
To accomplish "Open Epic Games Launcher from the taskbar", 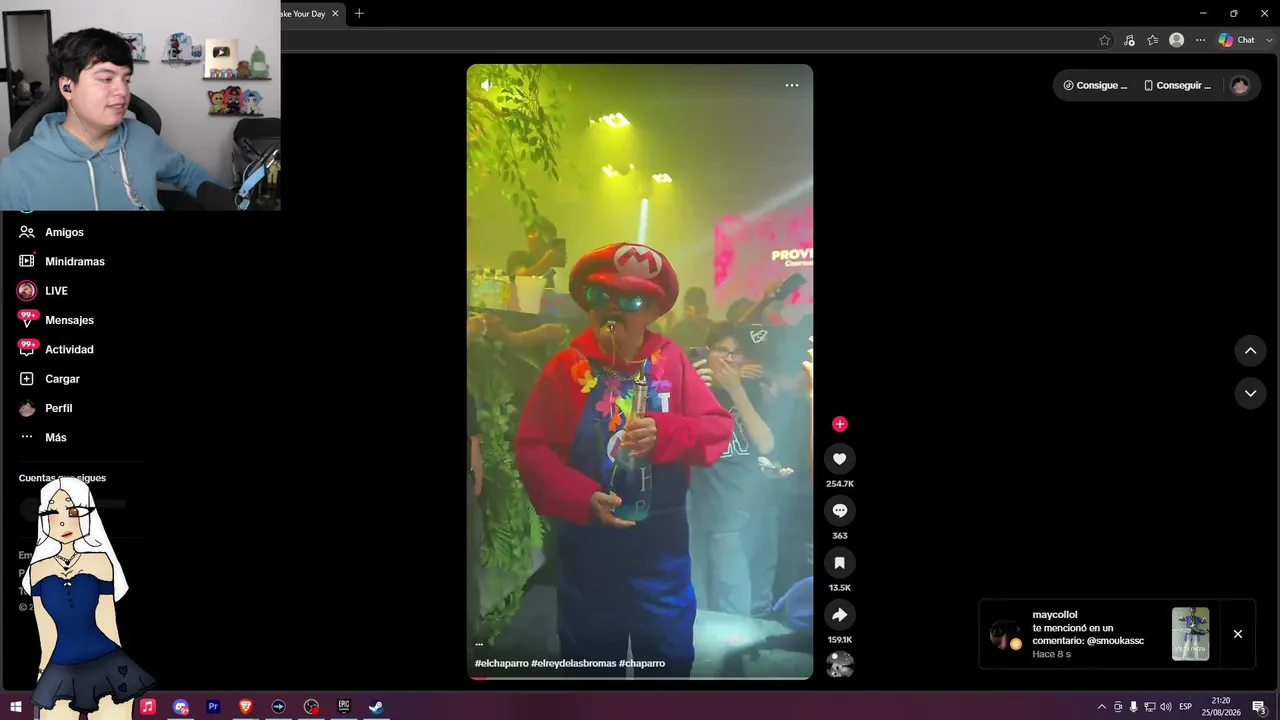I will click(x=343, y=707).
